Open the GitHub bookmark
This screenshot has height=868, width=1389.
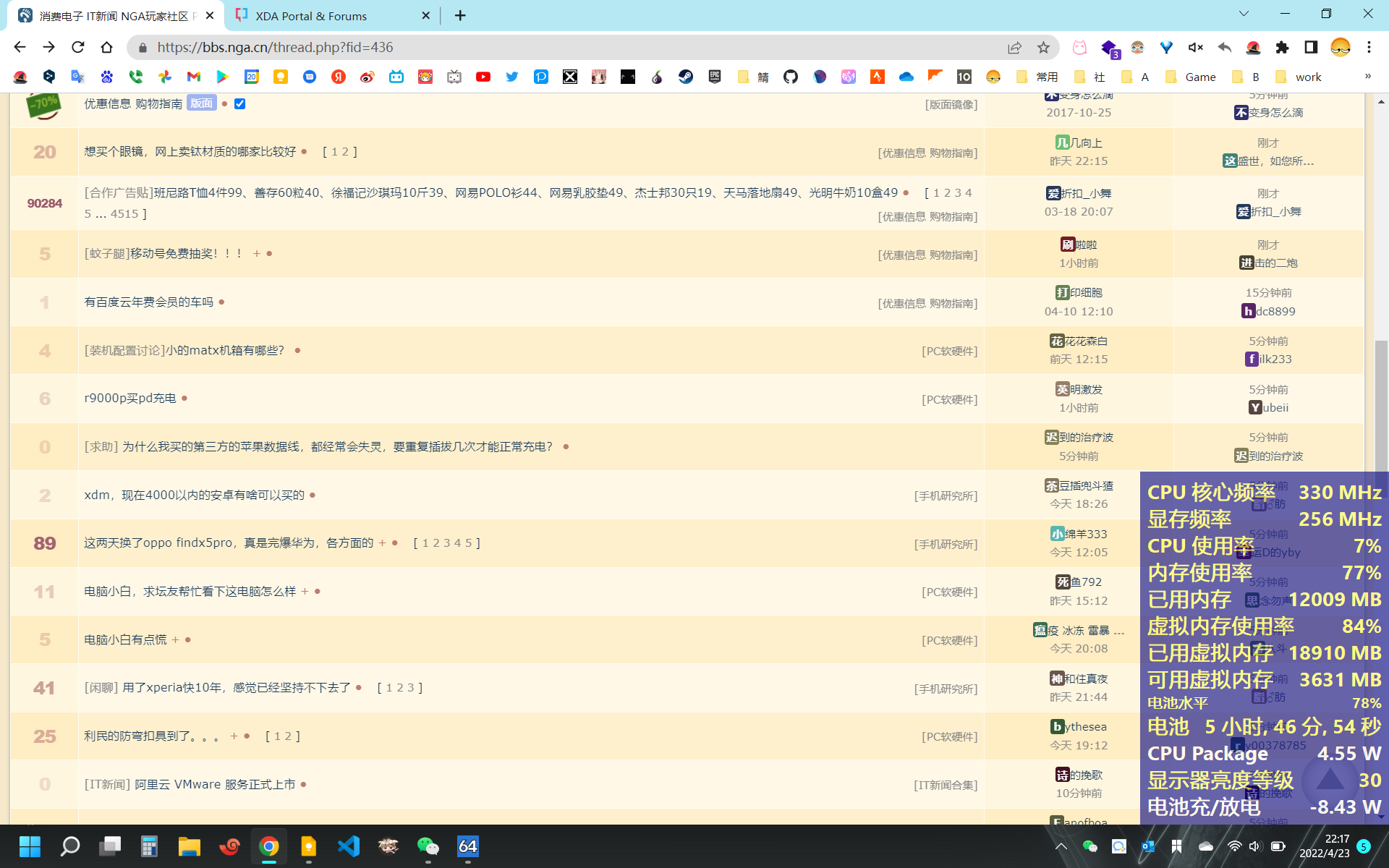tap(791, 77)
